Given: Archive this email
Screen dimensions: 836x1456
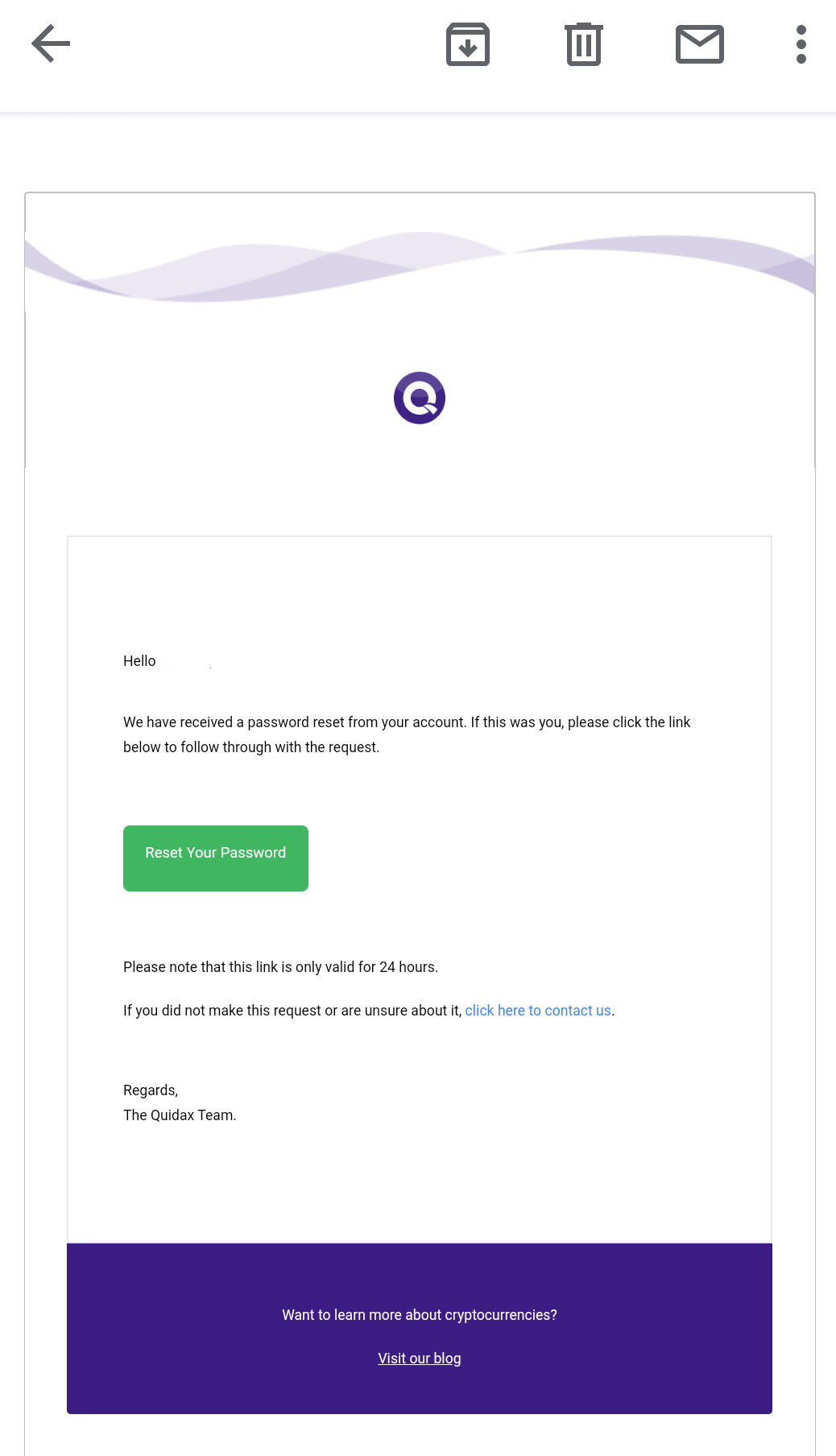Looking at the screenshot, I should tap(468, 44).
